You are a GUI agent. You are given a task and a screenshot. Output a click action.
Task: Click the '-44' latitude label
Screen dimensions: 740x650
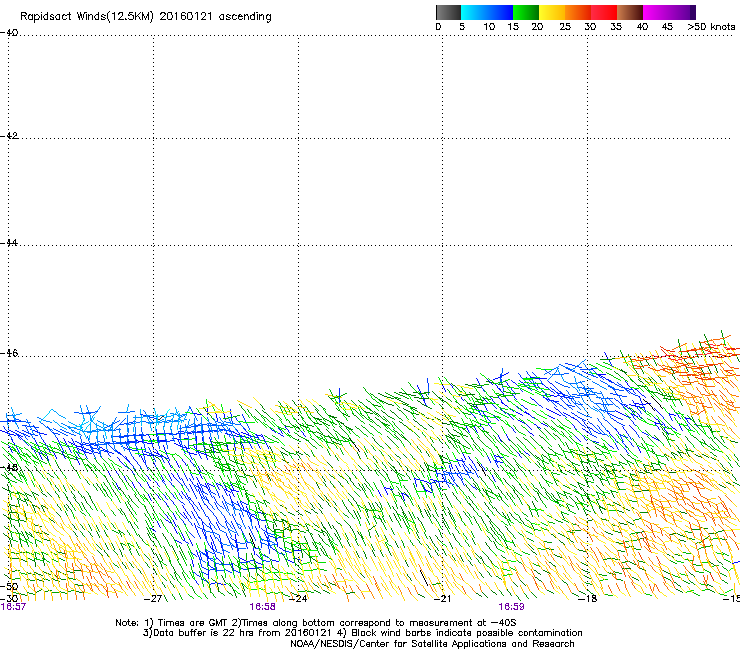9,243
